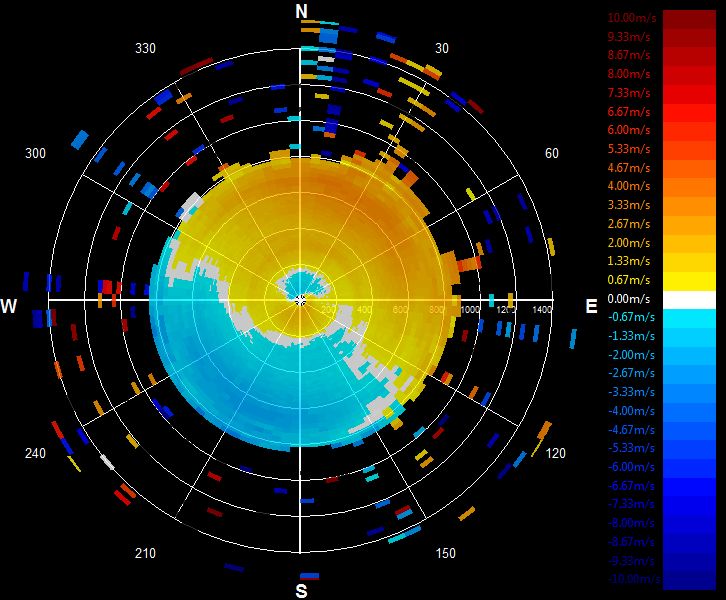Select the 60 degree azimuth label
Image resolution: width=726 pixels, height=600 pixels.
coord(551,153)
